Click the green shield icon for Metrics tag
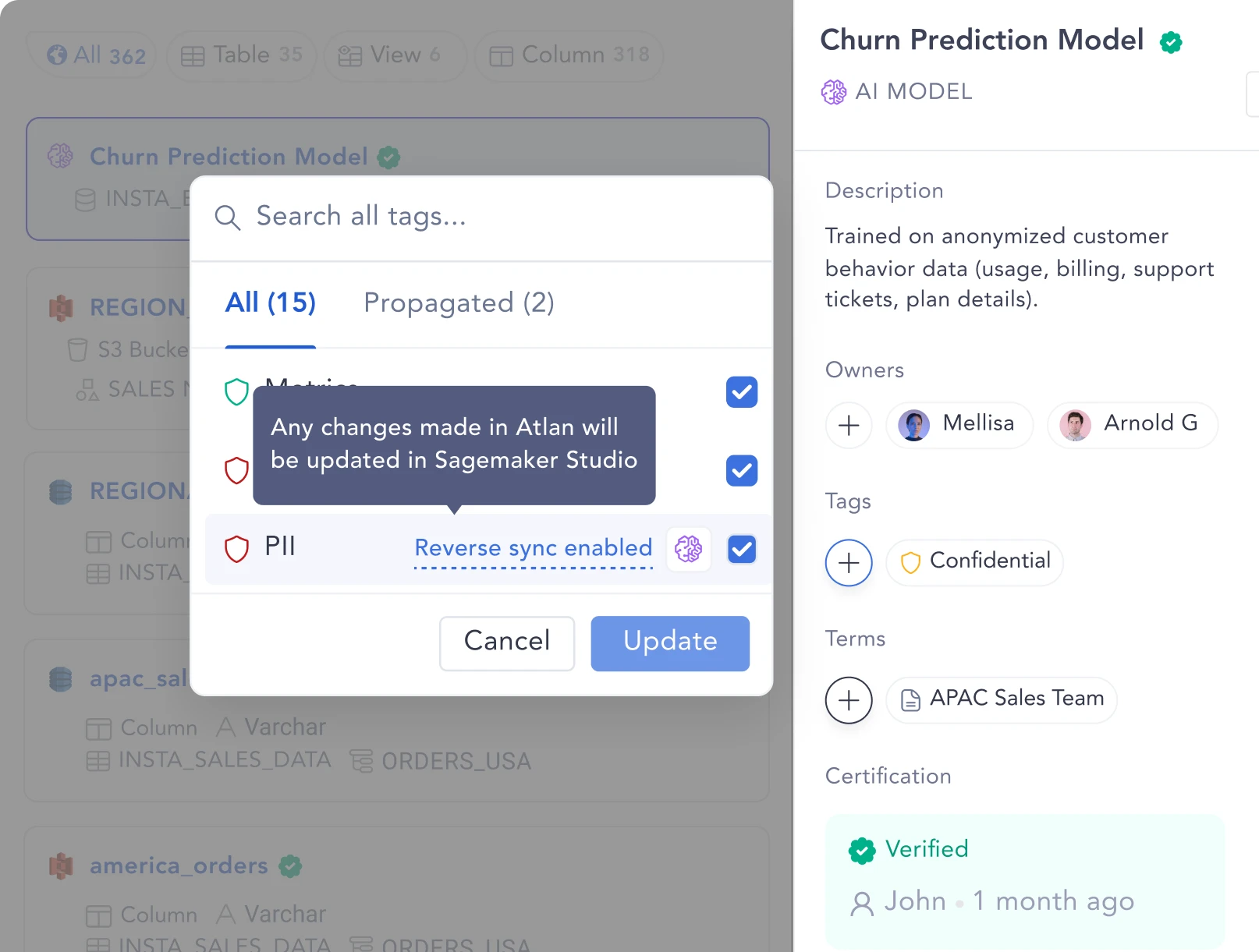Screen dimensions: 1259x952 coord(236,391)
